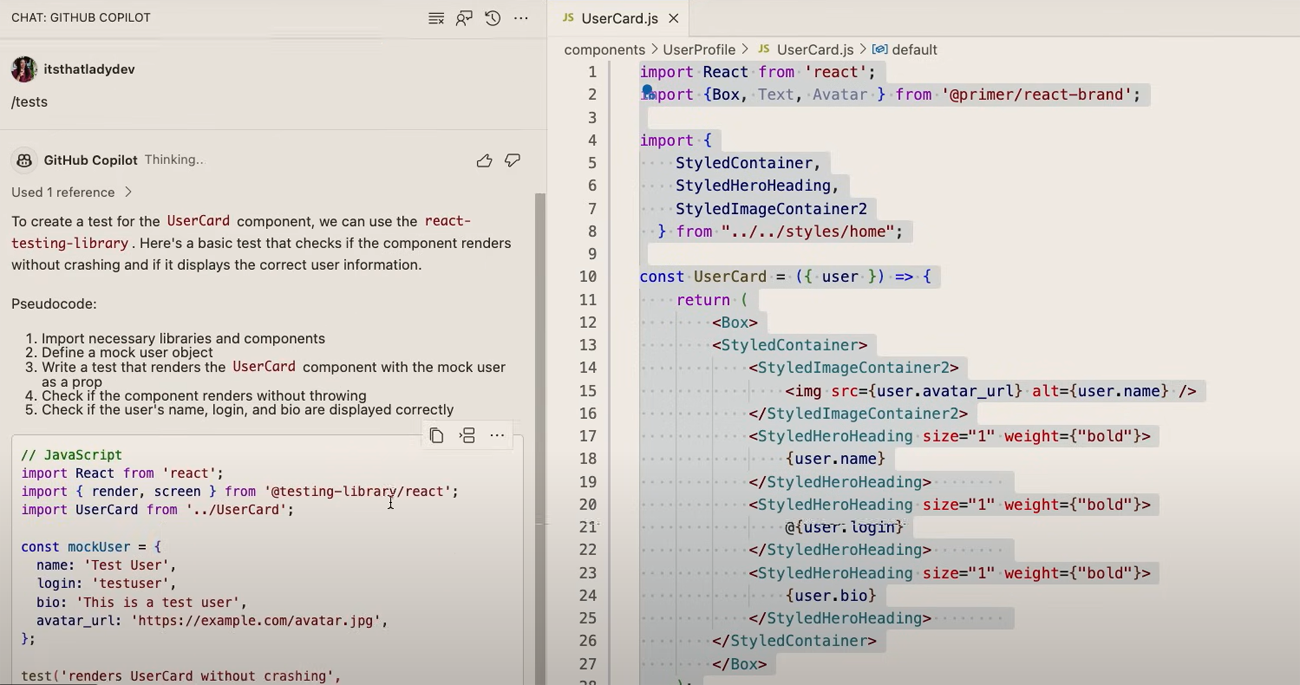
Task: Click "import UserCard from '../UserCard'" line
Action: pyautogui.click(x=158, y=509)
